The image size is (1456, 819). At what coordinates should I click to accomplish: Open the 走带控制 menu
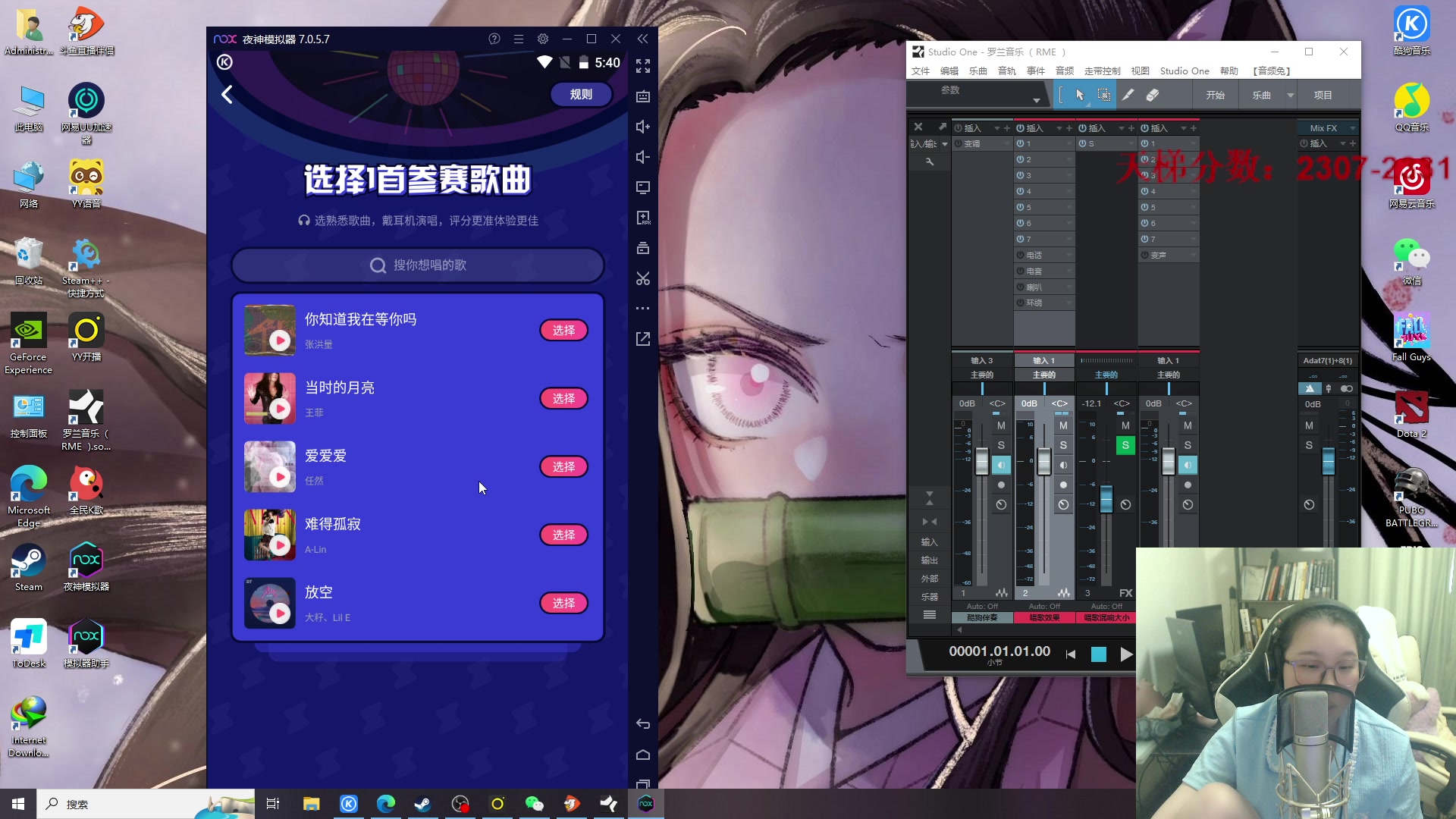[x=1103, y=71]
